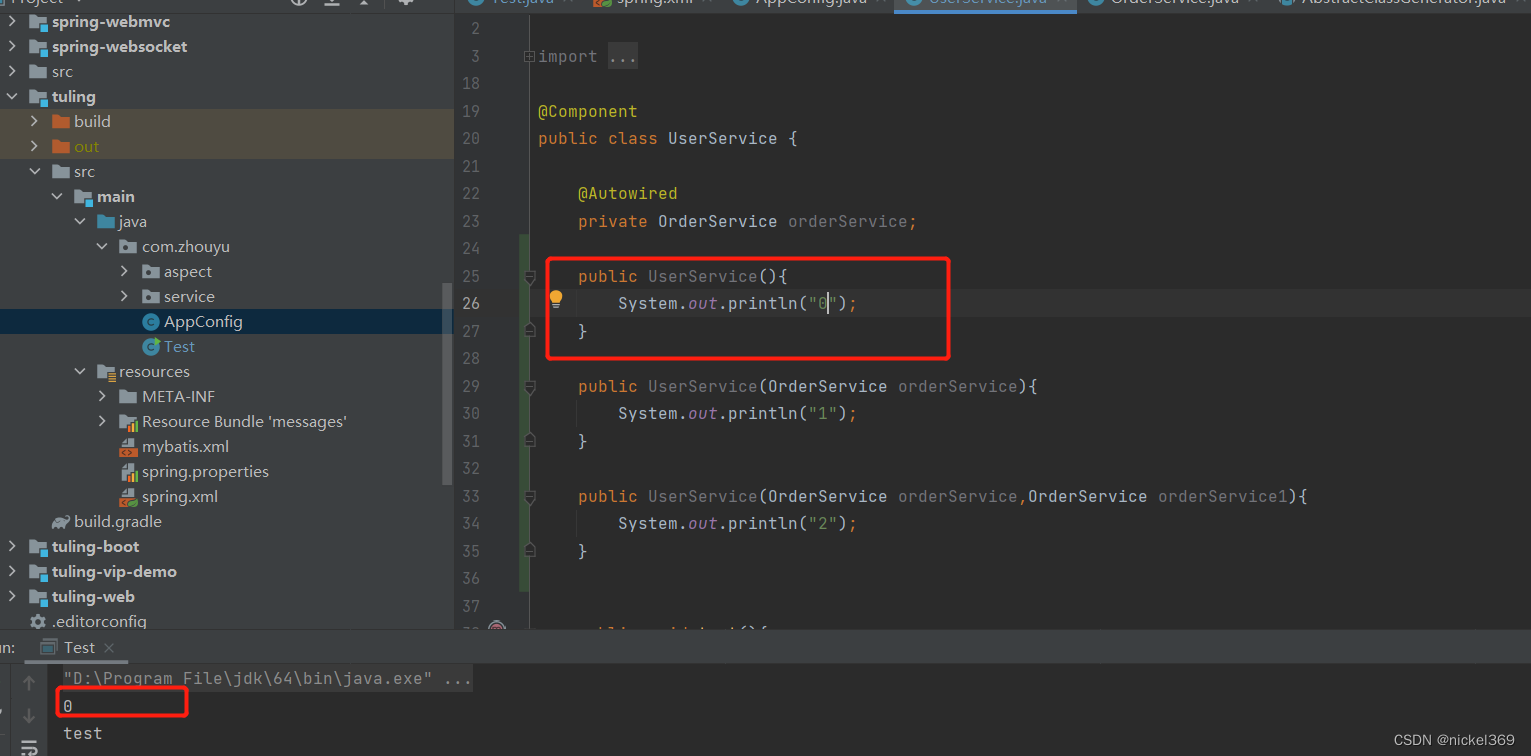Click the orange build folder icon
This screenshot has height=756, width=1531.
point(60,122)
